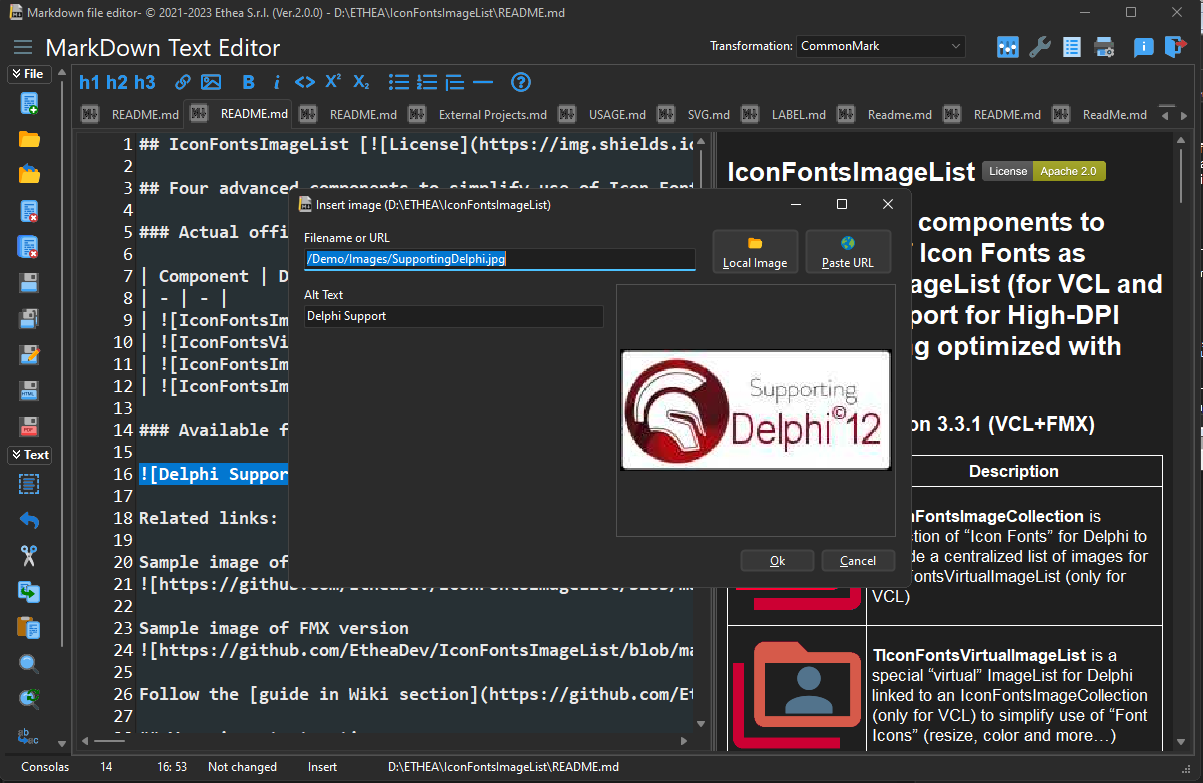The image size is (1203, 783).
Task: Click the Supporting Delphi 12 preview image
Action: point(756,410)
